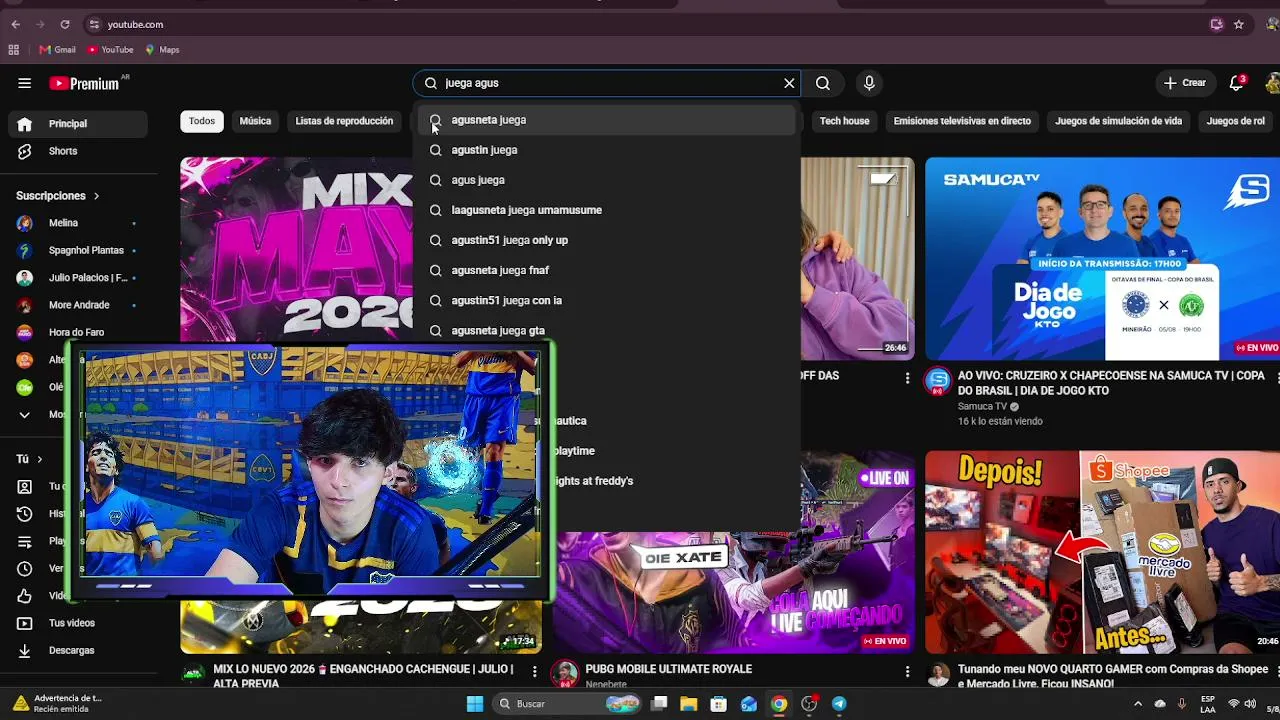
Task: Select the Todos filter chip
Action: coord(202,121)
